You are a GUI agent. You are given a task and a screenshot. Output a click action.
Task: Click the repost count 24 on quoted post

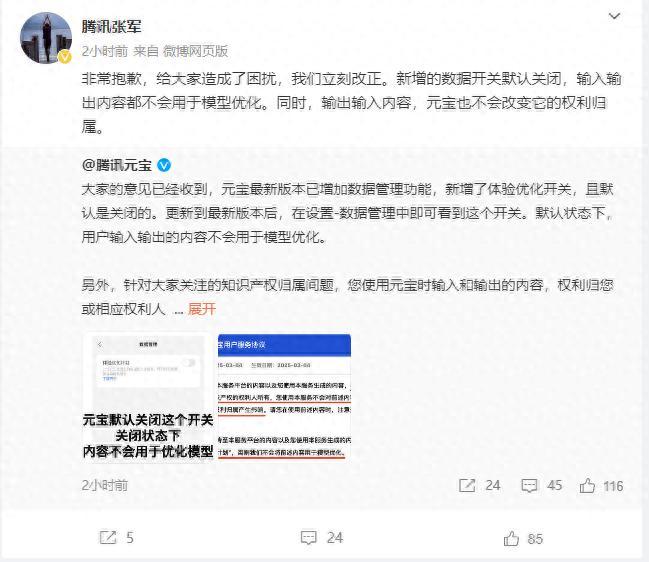[x=493, y=485]
